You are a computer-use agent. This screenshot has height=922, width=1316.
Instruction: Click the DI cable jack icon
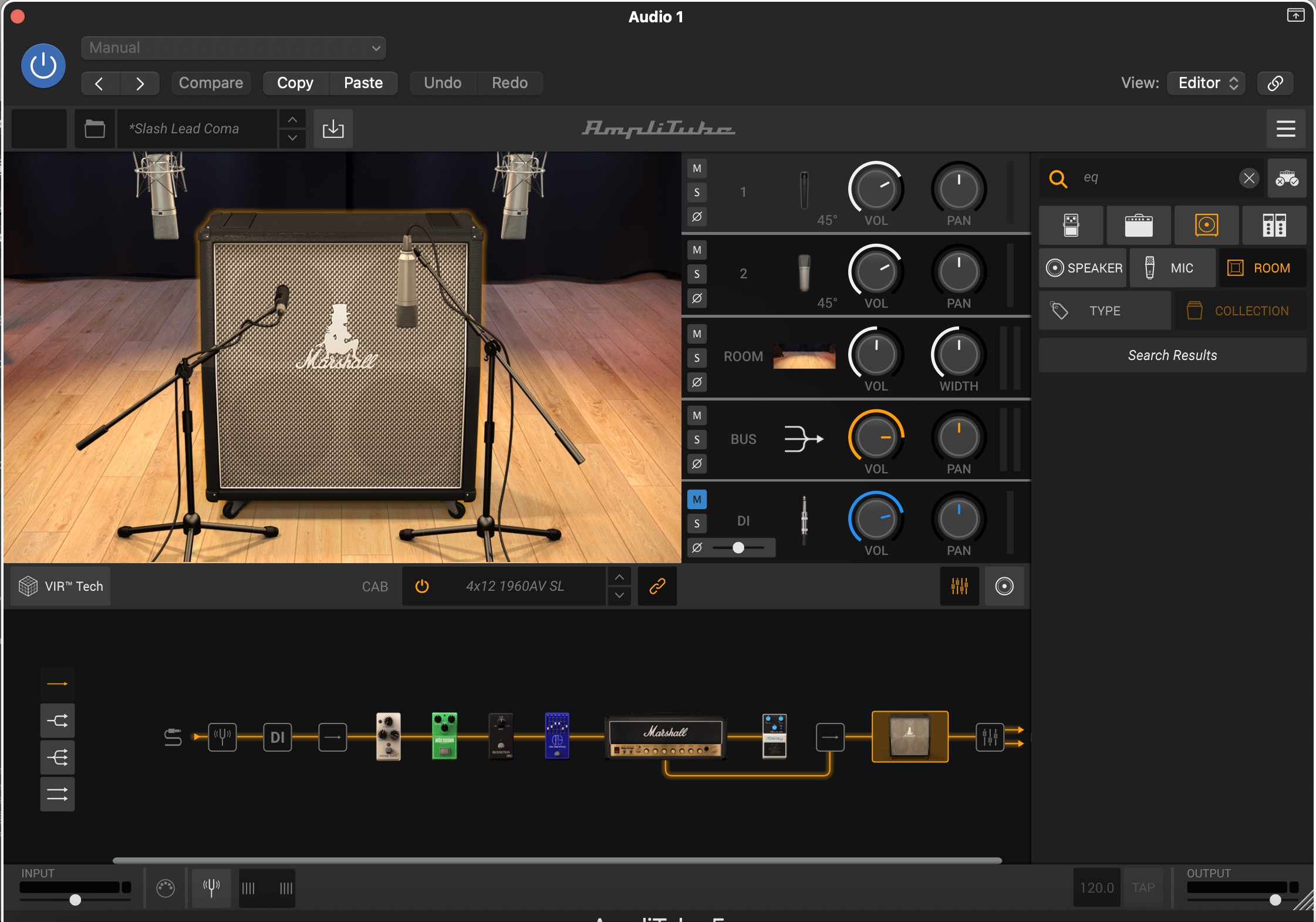tap(804, 520)
